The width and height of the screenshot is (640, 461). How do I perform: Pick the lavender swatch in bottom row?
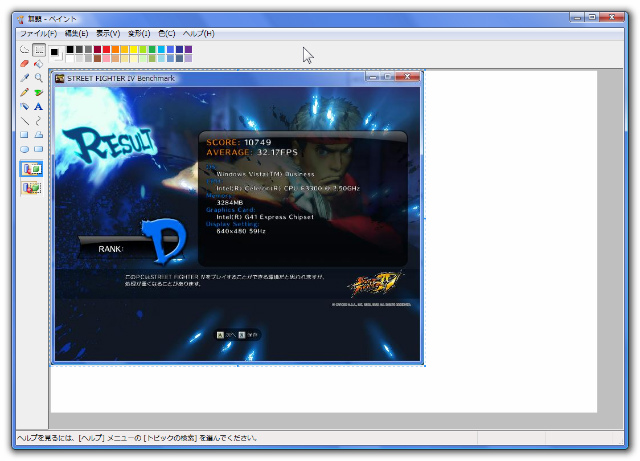[188, 58]
